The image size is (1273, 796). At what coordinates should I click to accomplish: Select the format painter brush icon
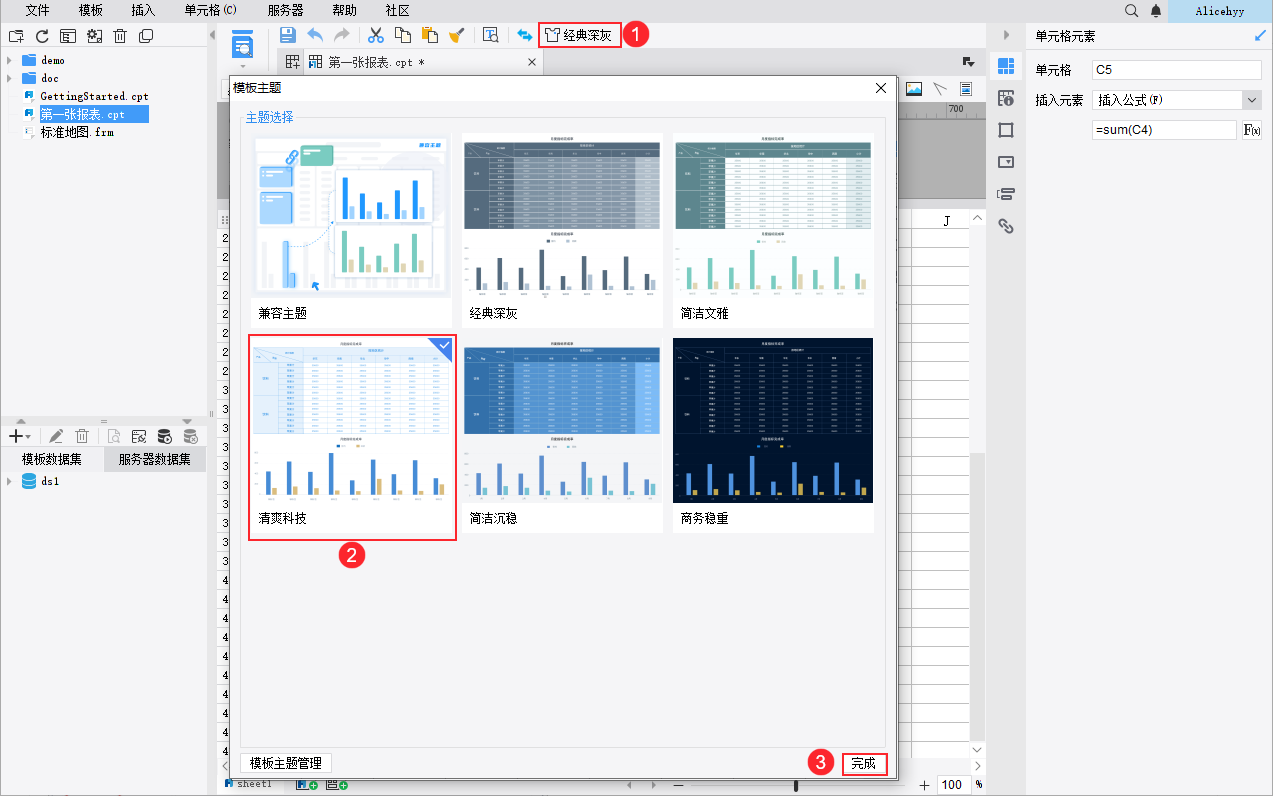pyautogui.click(x=456, y=35)
